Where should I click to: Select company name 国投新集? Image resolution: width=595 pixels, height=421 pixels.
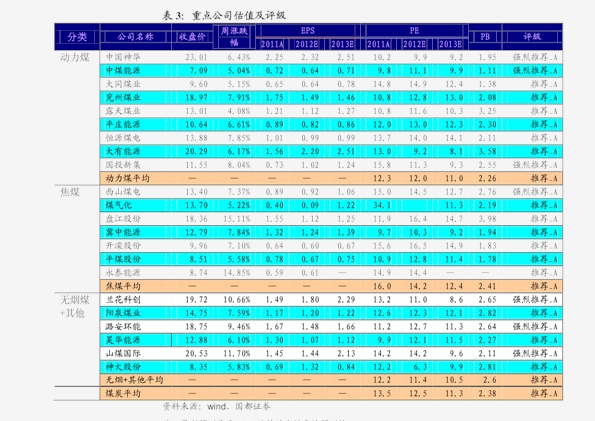(123, 165)
